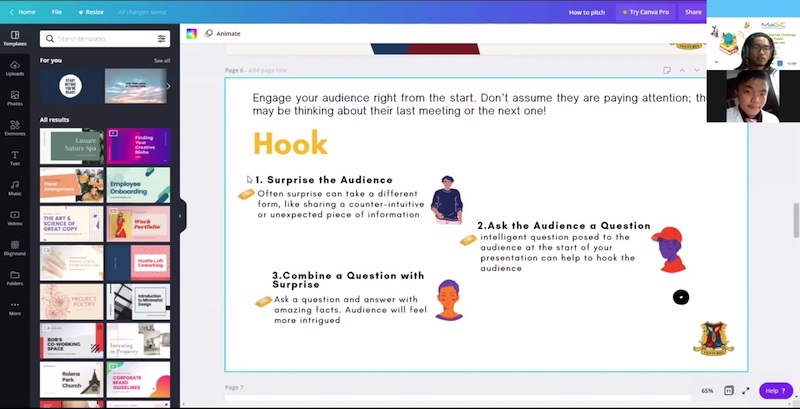Move page up with the chevron arrow

pos(682,70)
